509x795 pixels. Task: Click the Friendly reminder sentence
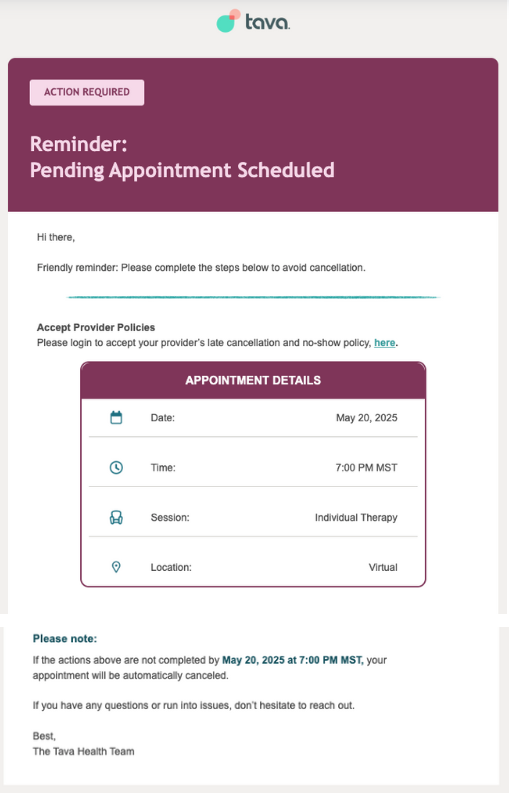(x=201, y=268)
